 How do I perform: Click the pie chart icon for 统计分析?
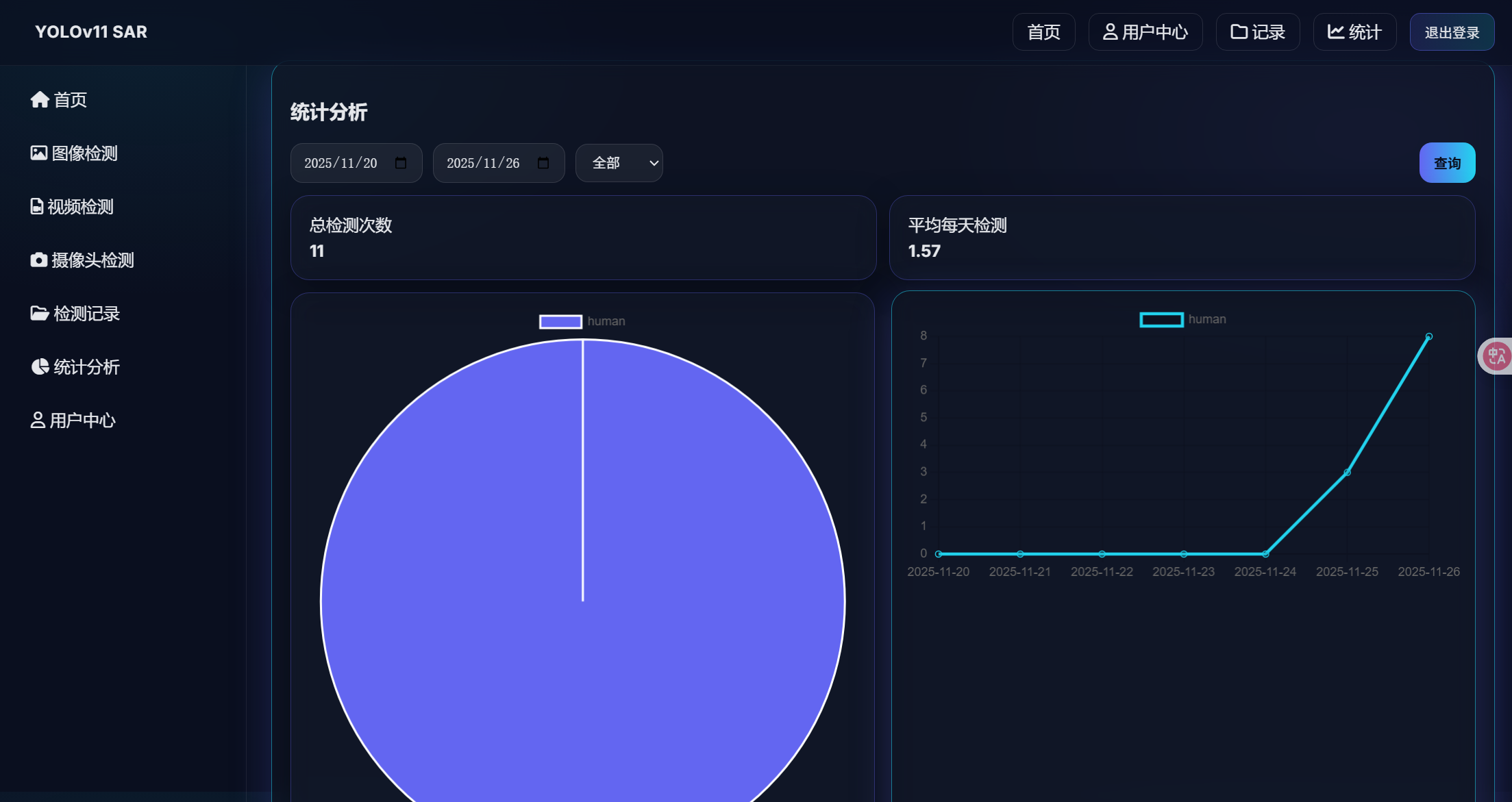[40, 366]
